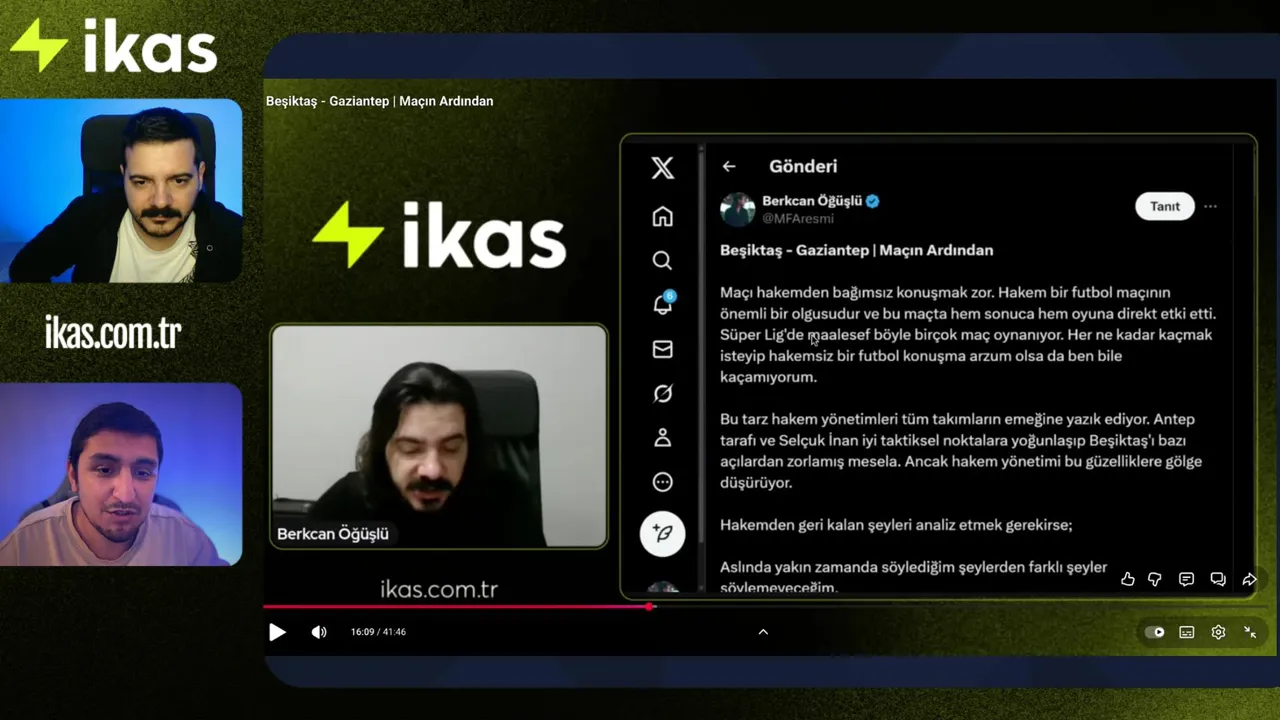Screen dimensions: 1280x720
Task: Mute the video volume speaker
Action: (x=319, y=632)
